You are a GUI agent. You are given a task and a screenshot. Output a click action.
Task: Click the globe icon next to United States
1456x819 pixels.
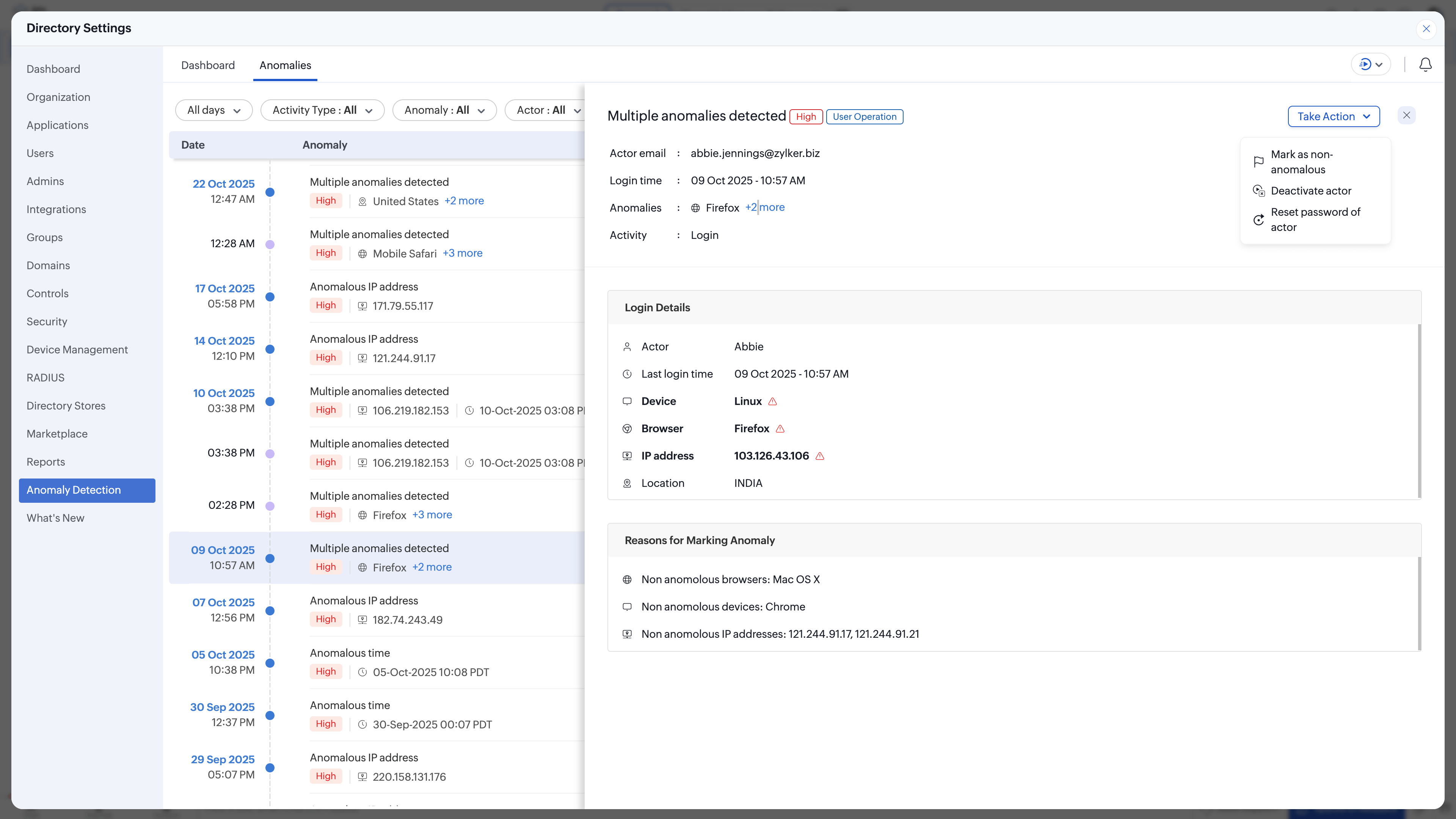362,201
